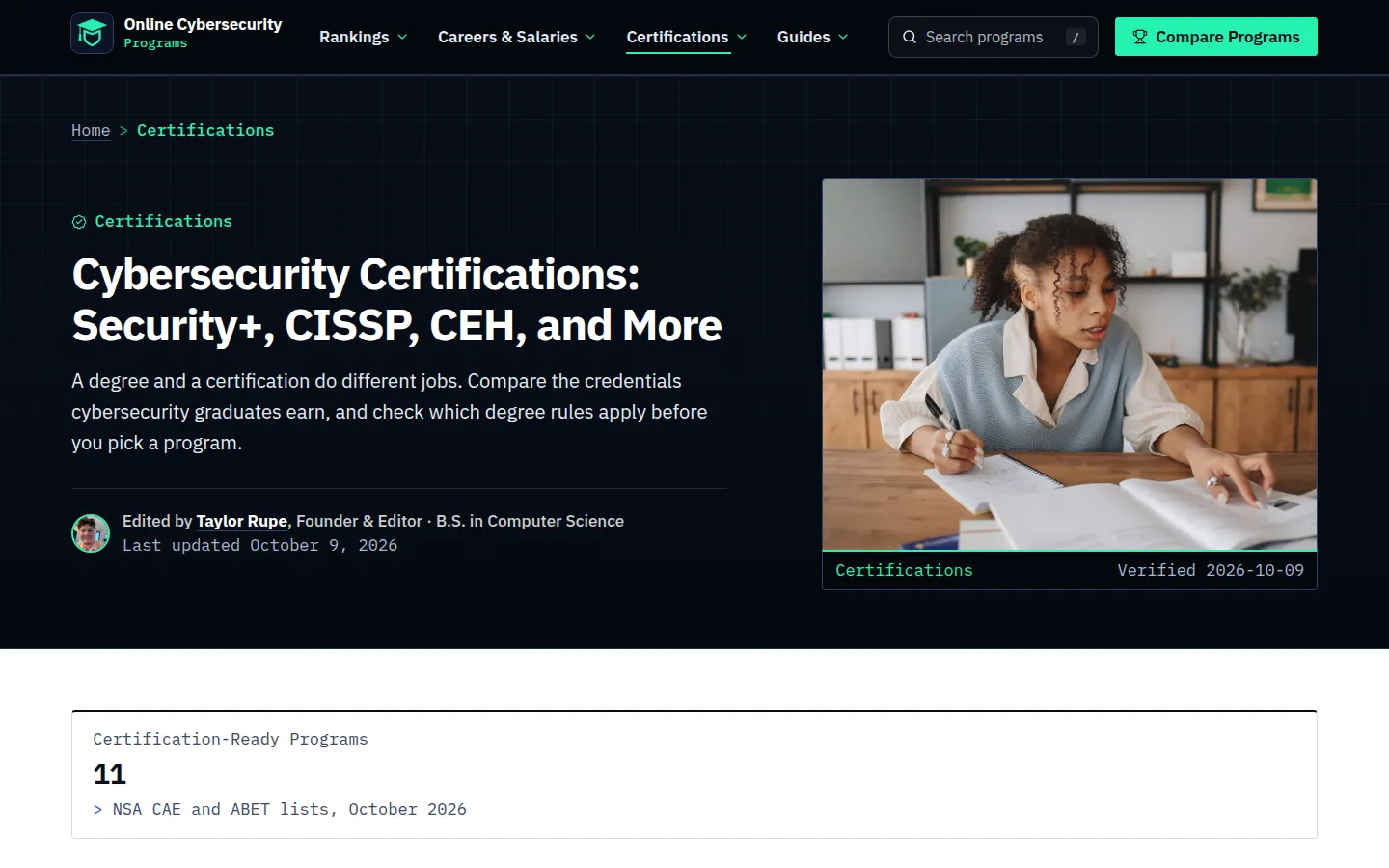Open the Guides menu
1389x868 pixels.
803,37
